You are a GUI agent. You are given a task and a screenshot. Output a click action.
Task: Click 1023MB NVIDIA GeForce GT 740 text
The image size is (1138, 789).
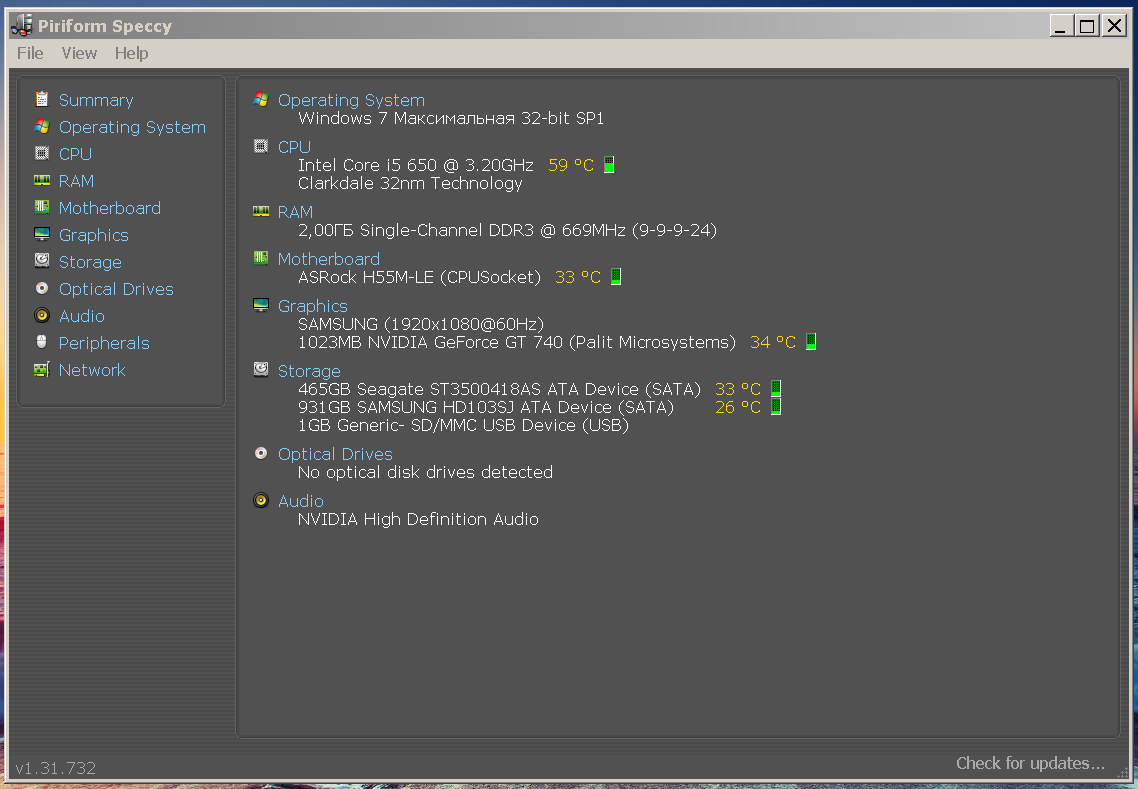(x=517, y=342)
